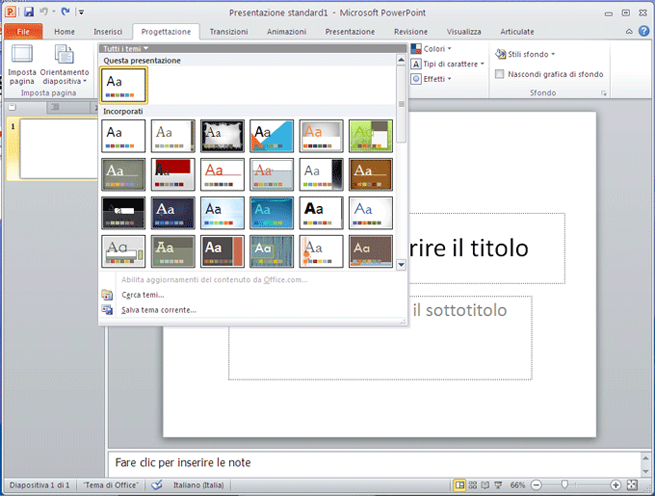Open the File tab
Viewport: 655px width, 496px height.
pos(23,31)
